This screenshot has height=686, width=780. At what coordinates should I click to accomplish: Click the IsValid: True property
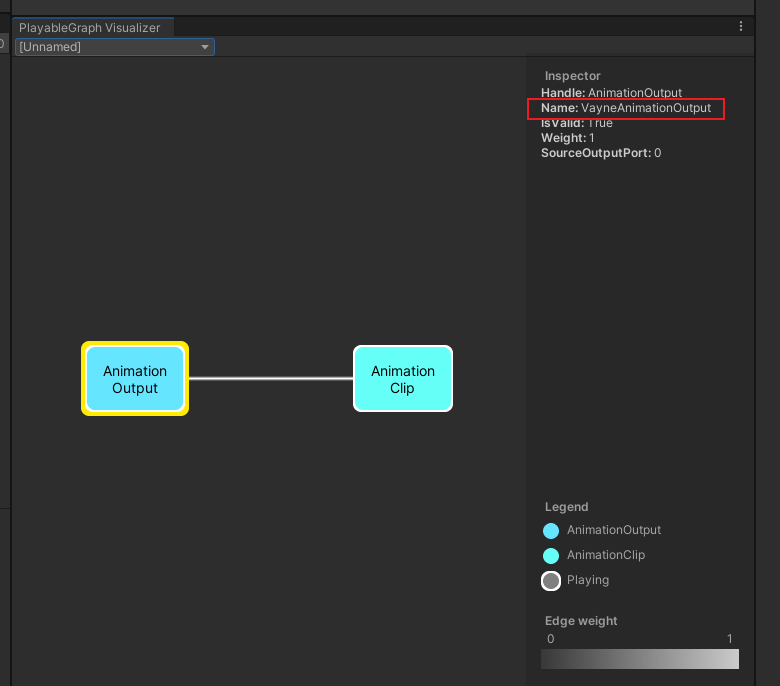pyautogui.click(x=577, y=123)
